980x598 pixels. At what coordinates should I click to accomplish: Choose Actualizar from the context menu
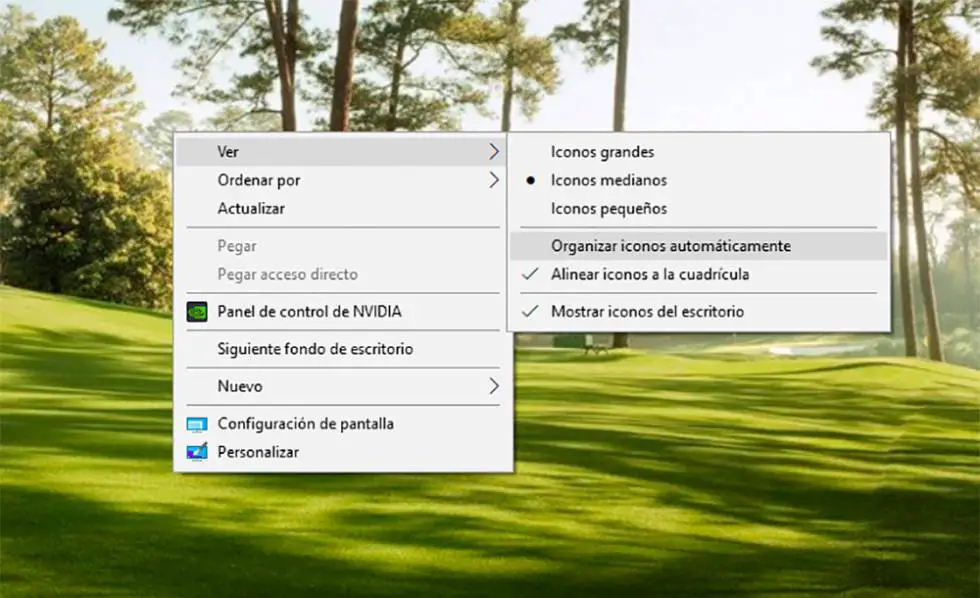point(340,209)
